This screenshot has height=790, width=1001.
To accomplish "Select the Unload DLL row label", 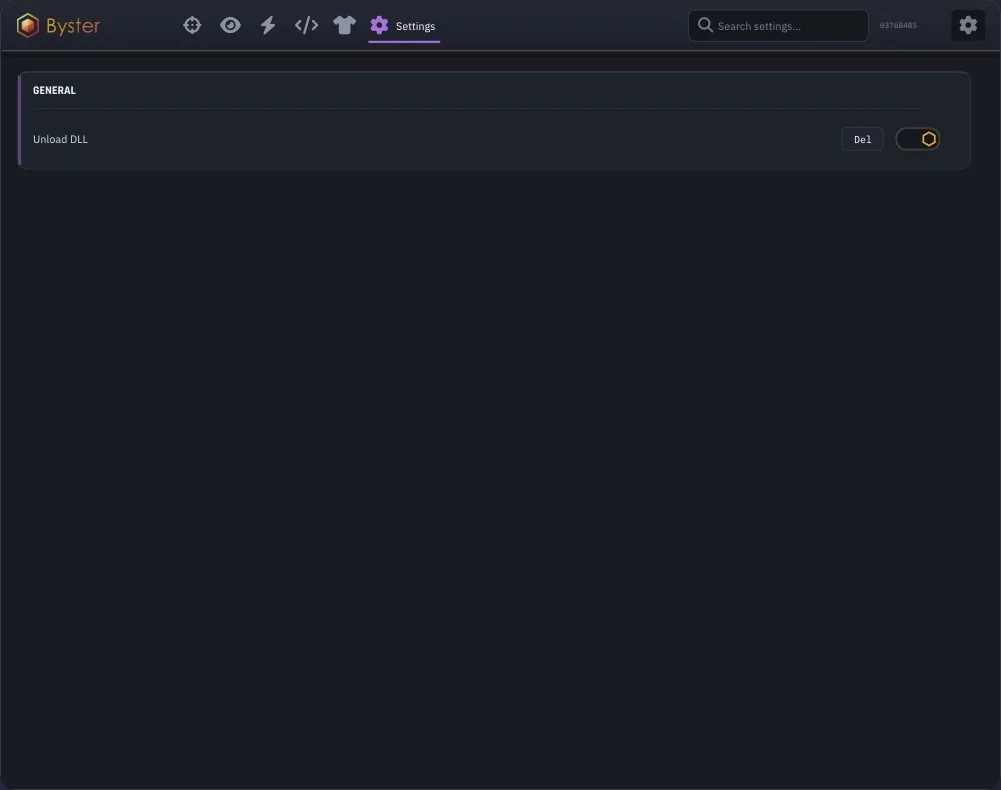I will coord(61,139).
